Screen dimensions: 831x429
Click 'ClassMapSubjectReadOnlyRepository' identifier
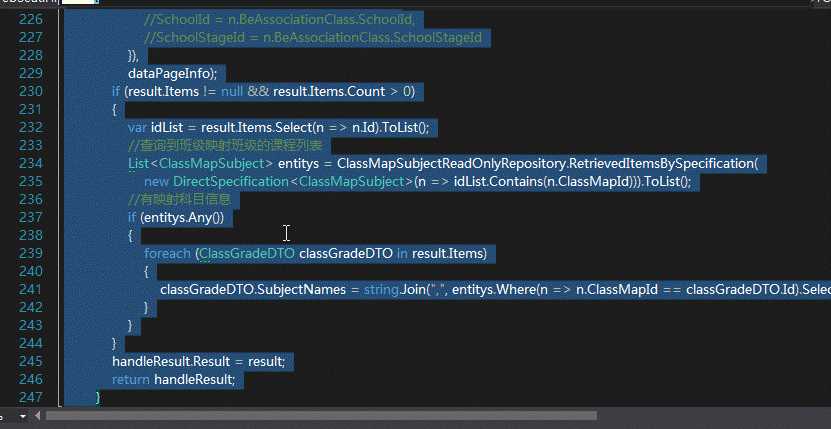[450, 163]
